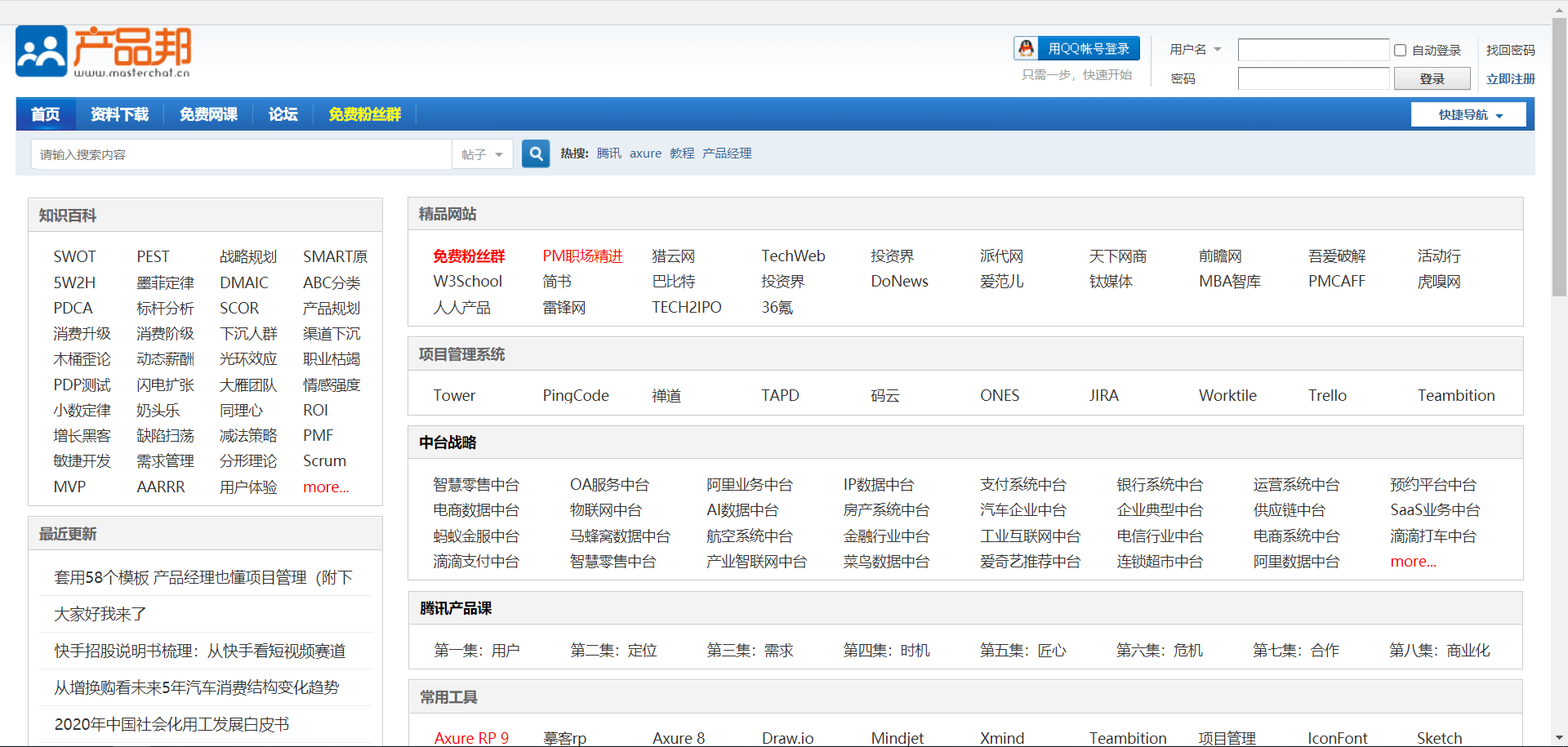Select the 资料下载 nav tab
This screenshot has width=1568, height=747.
tap(119, 114)
